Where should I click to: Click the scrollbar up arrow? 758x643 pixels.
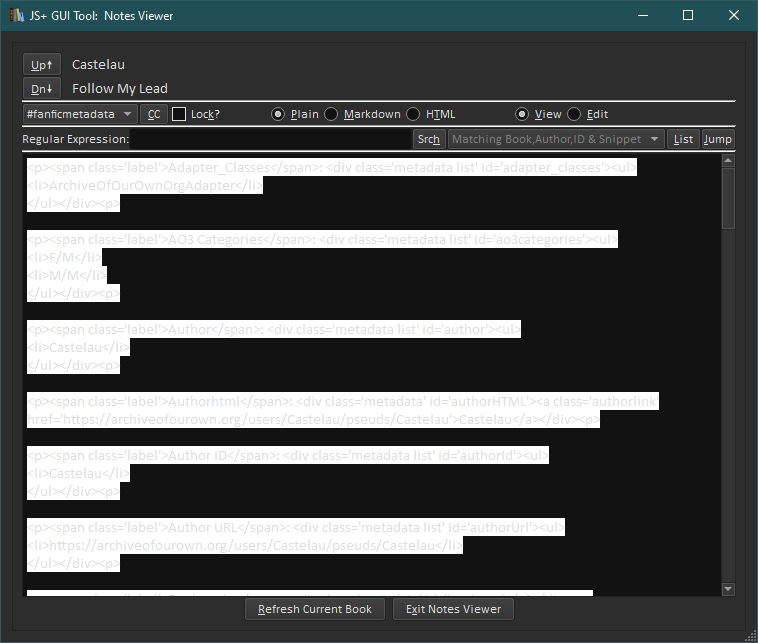point(728,160)
